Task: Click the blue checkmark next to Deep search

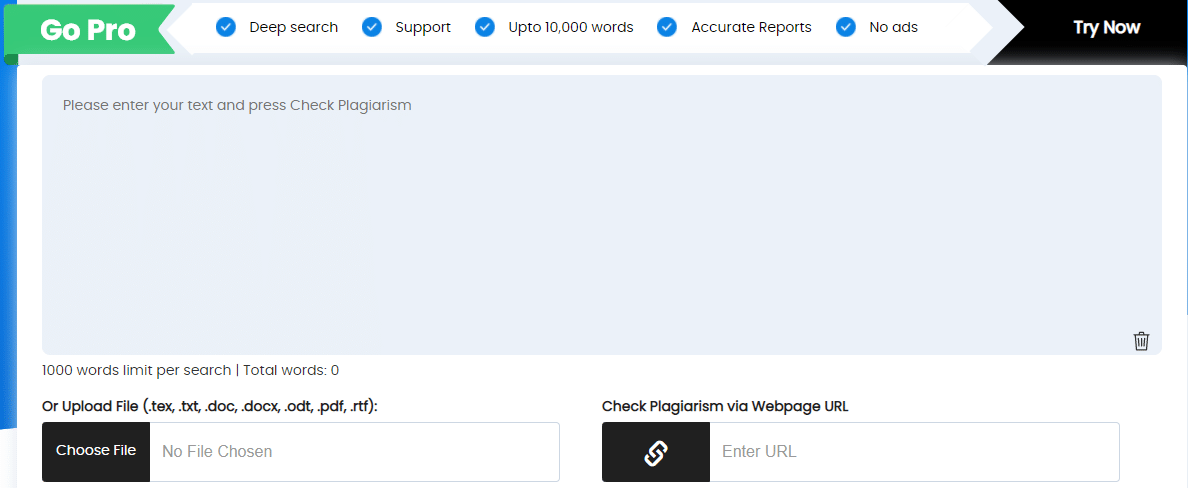Action: click(226, 27)
